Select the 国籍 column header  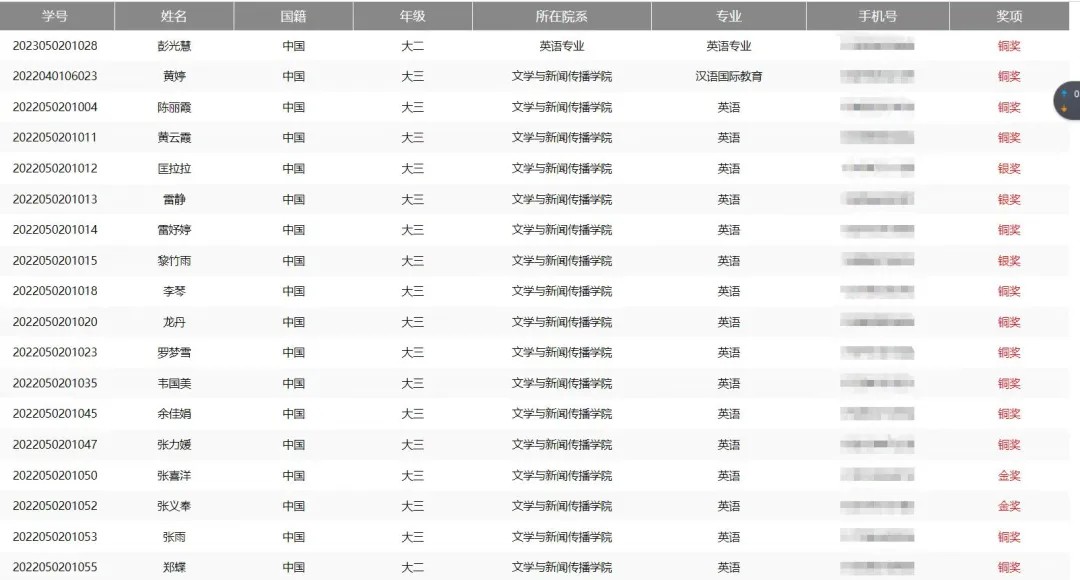(293, 16)
